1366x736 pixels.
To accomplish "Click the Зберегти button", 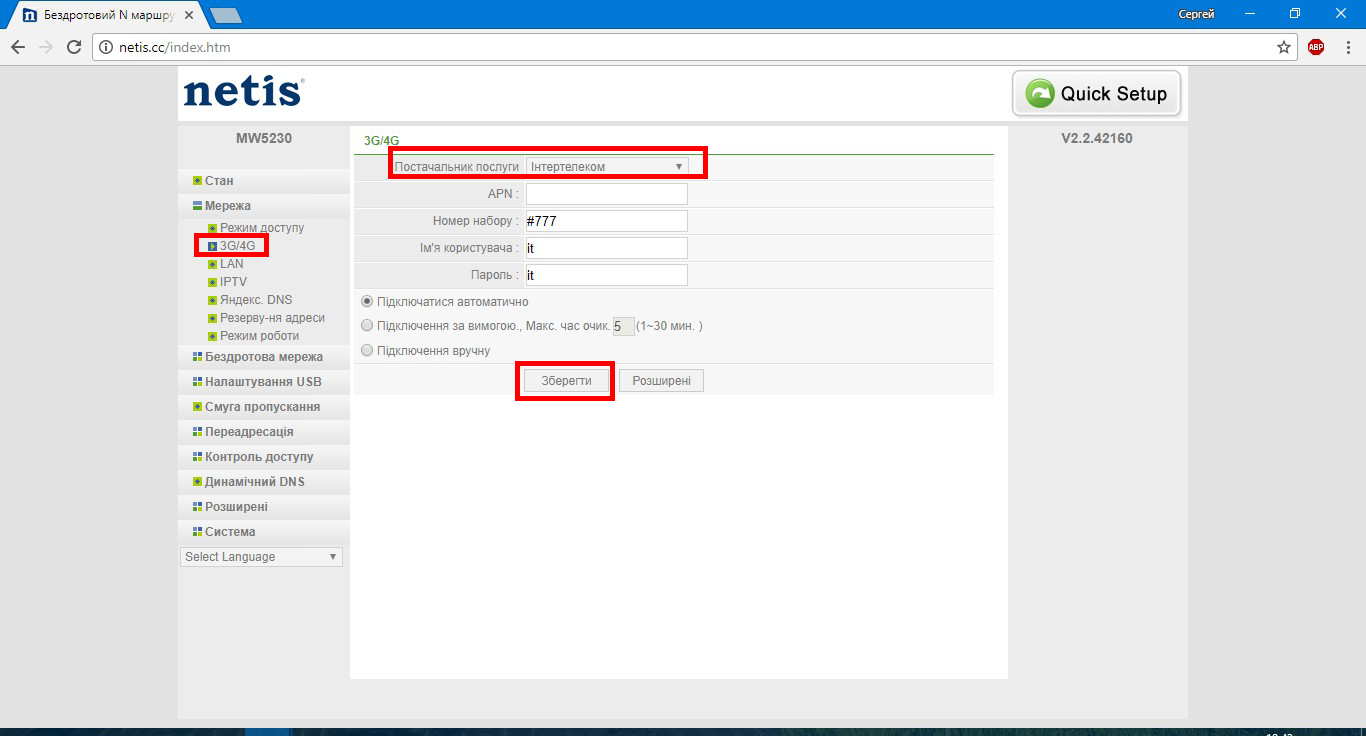I will tap(566, 381).
